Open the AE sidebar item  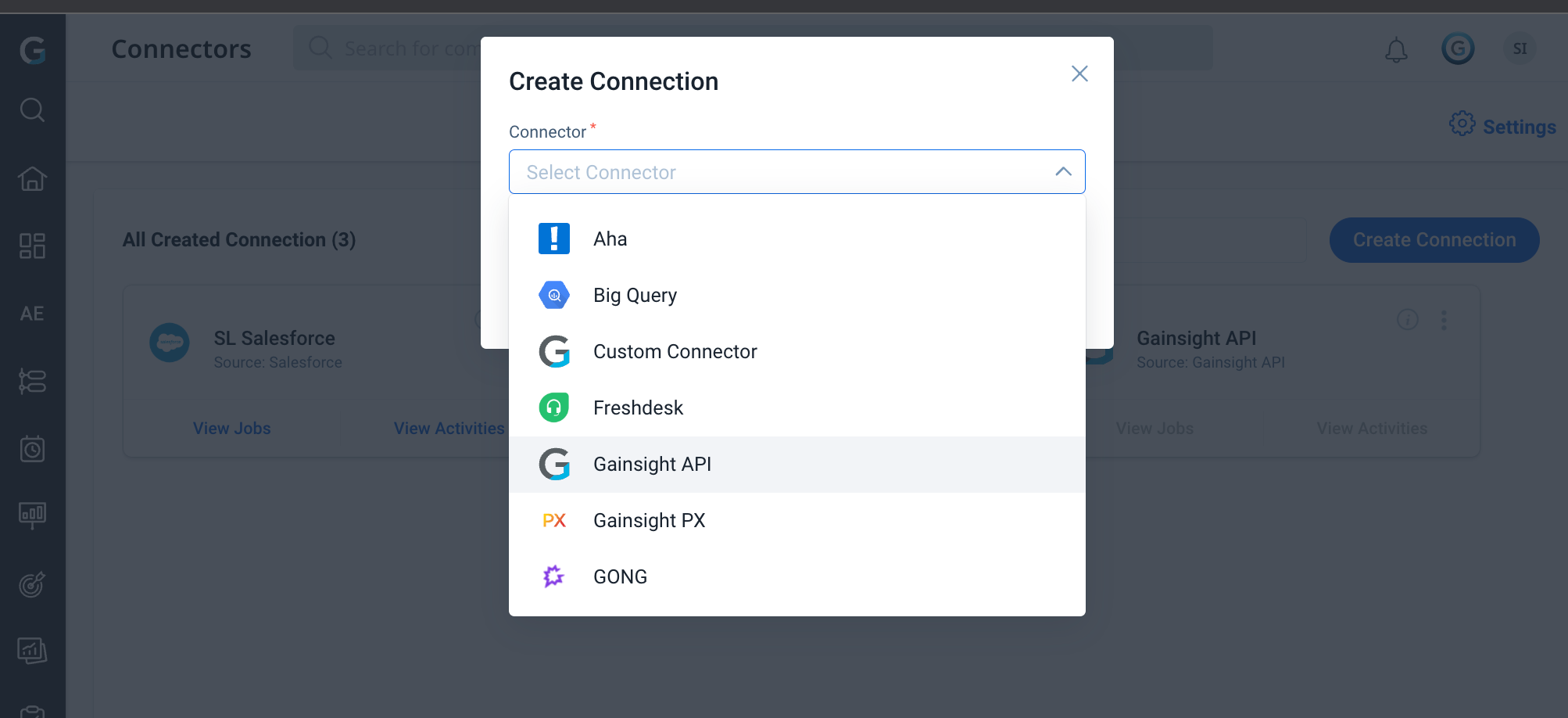32,314
